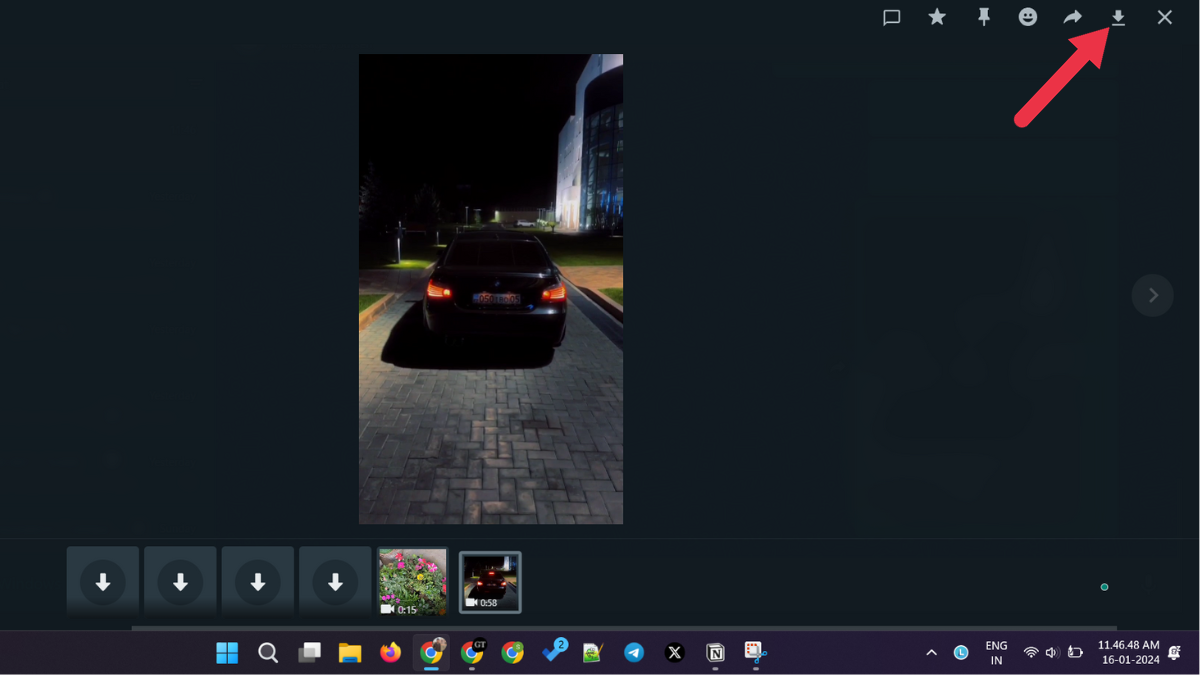
Task: Open comments for this media
Action: (891, 17)
